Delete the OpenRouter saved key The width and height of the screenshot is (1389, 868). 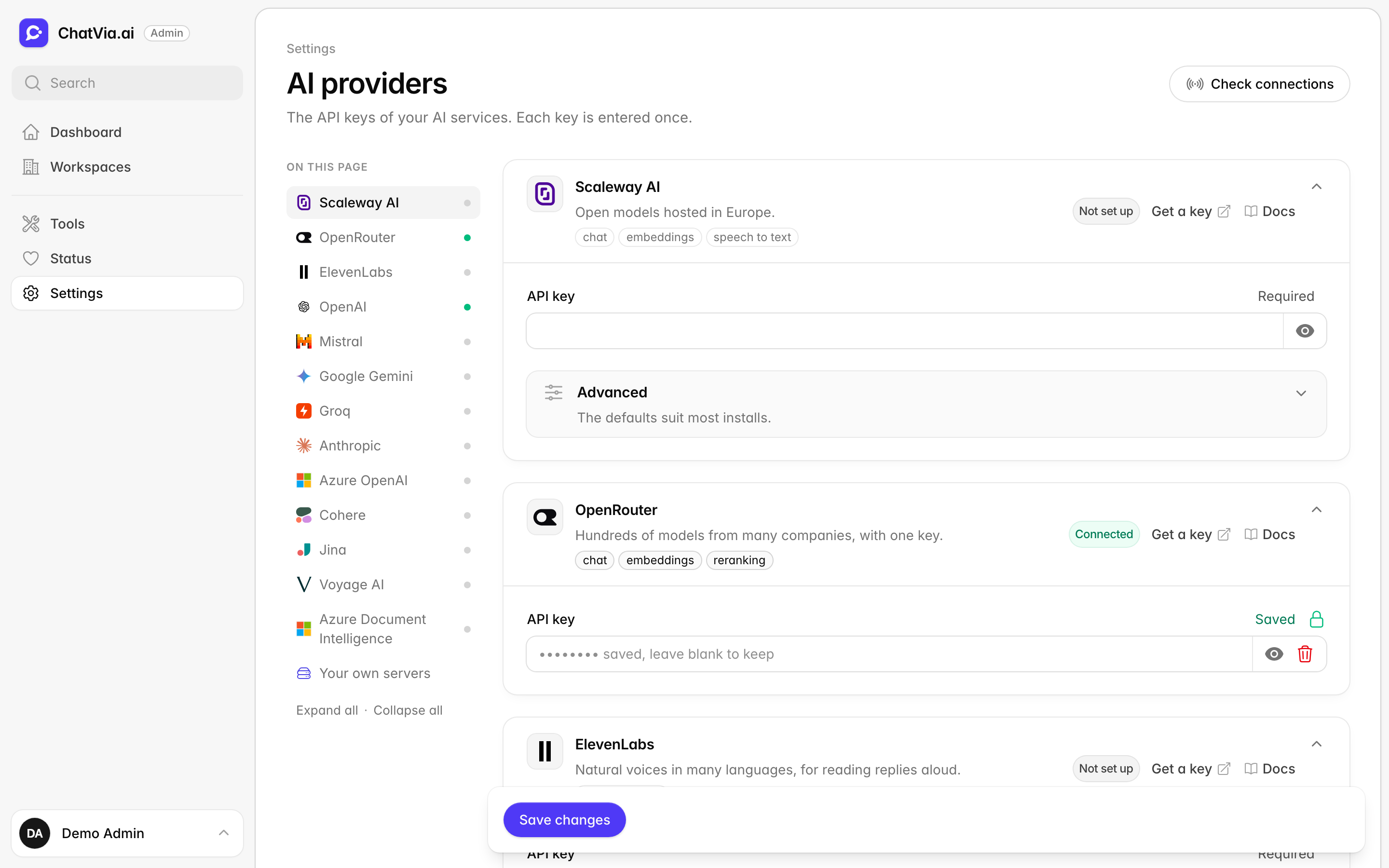(1305, 654)
